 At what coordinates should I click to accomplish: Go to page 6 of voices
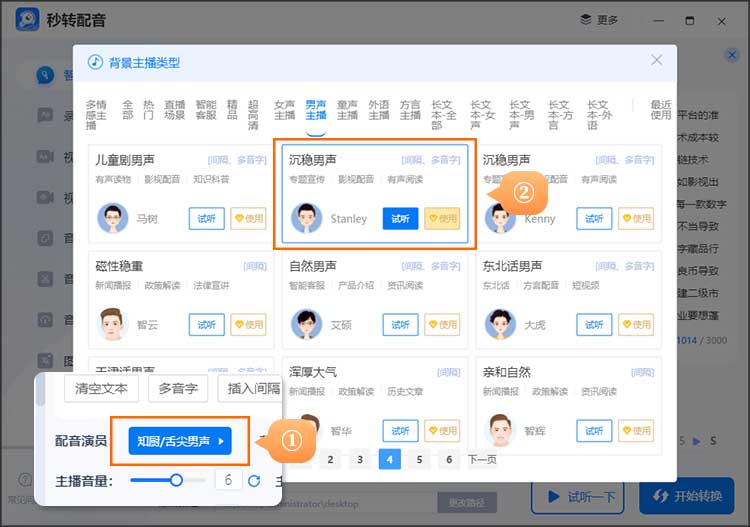[x=449, y=460]
